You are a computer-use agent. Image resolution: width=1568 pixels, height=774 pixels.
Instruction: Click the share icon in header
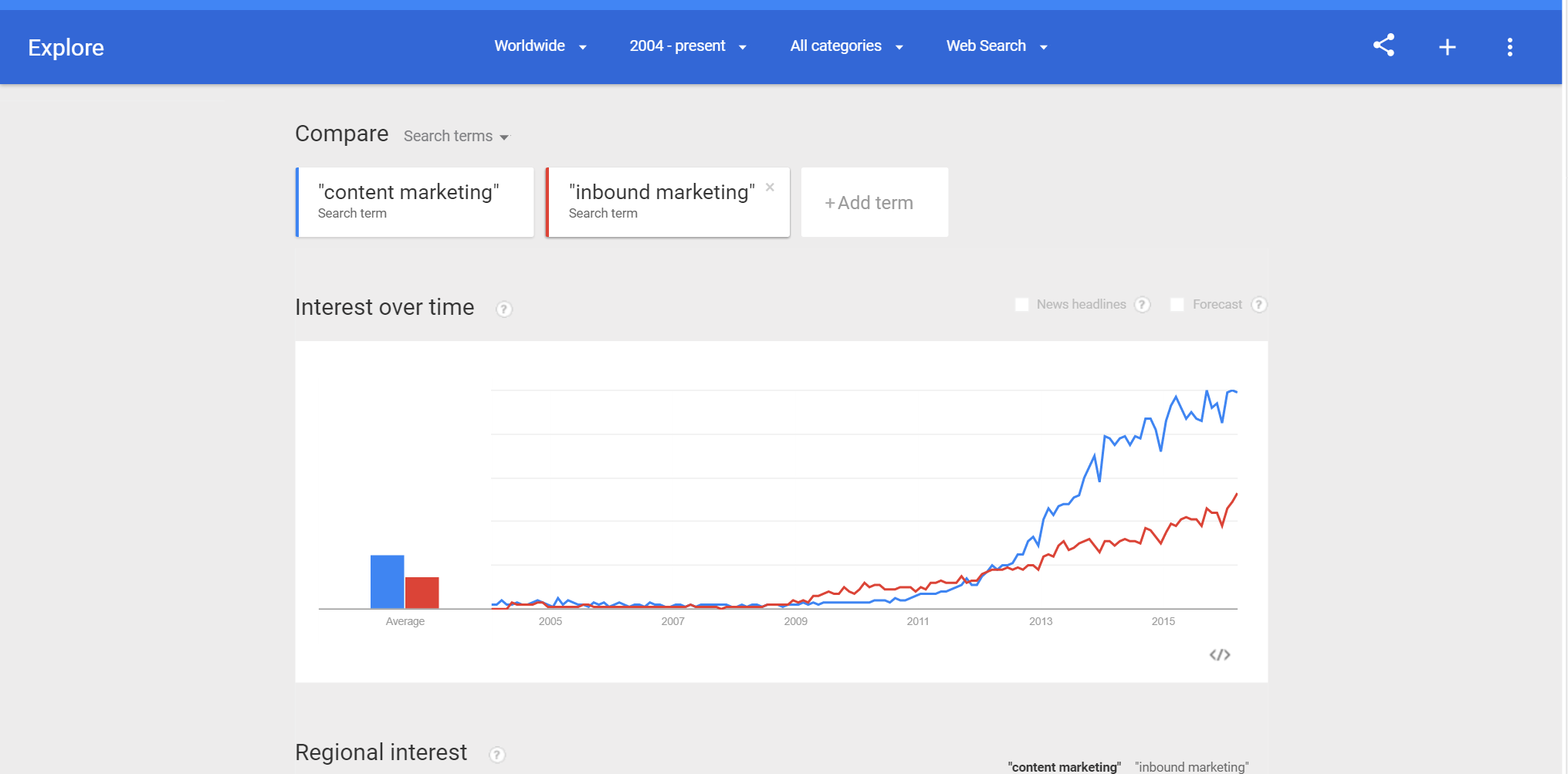coord(1383,46)
